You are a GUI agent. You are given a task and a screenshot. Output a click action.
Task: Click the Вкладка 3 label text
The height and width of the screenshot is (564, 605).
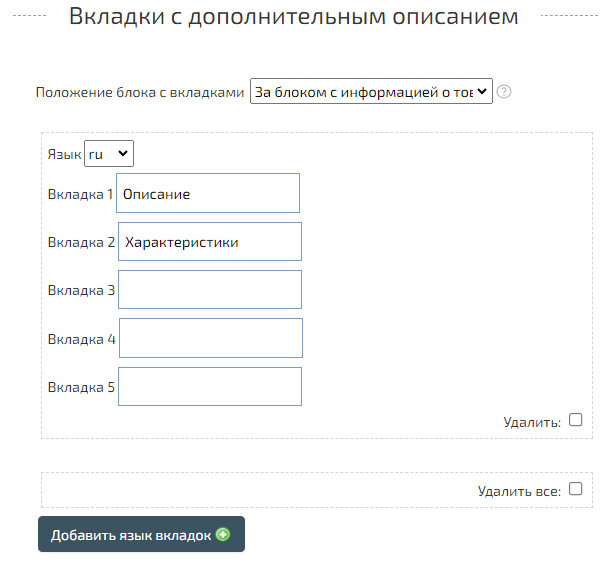(82, 290)
